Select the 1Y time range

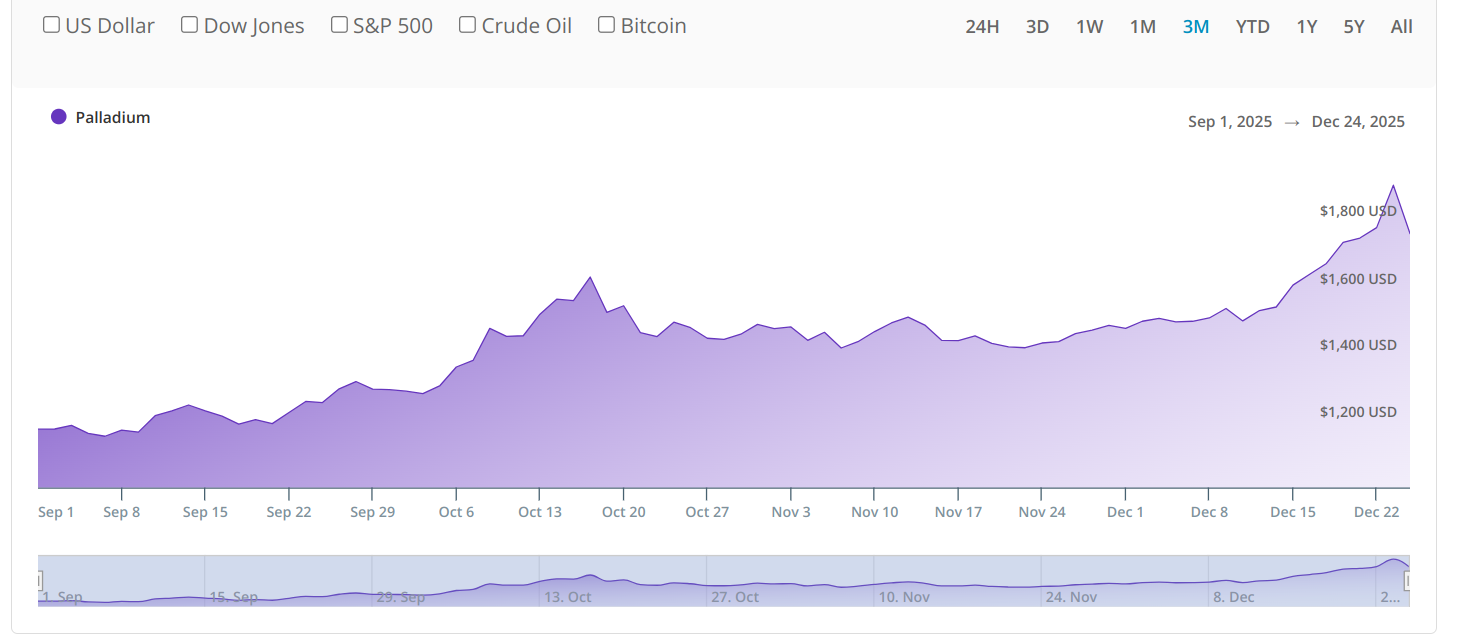tap(1306, 27)
